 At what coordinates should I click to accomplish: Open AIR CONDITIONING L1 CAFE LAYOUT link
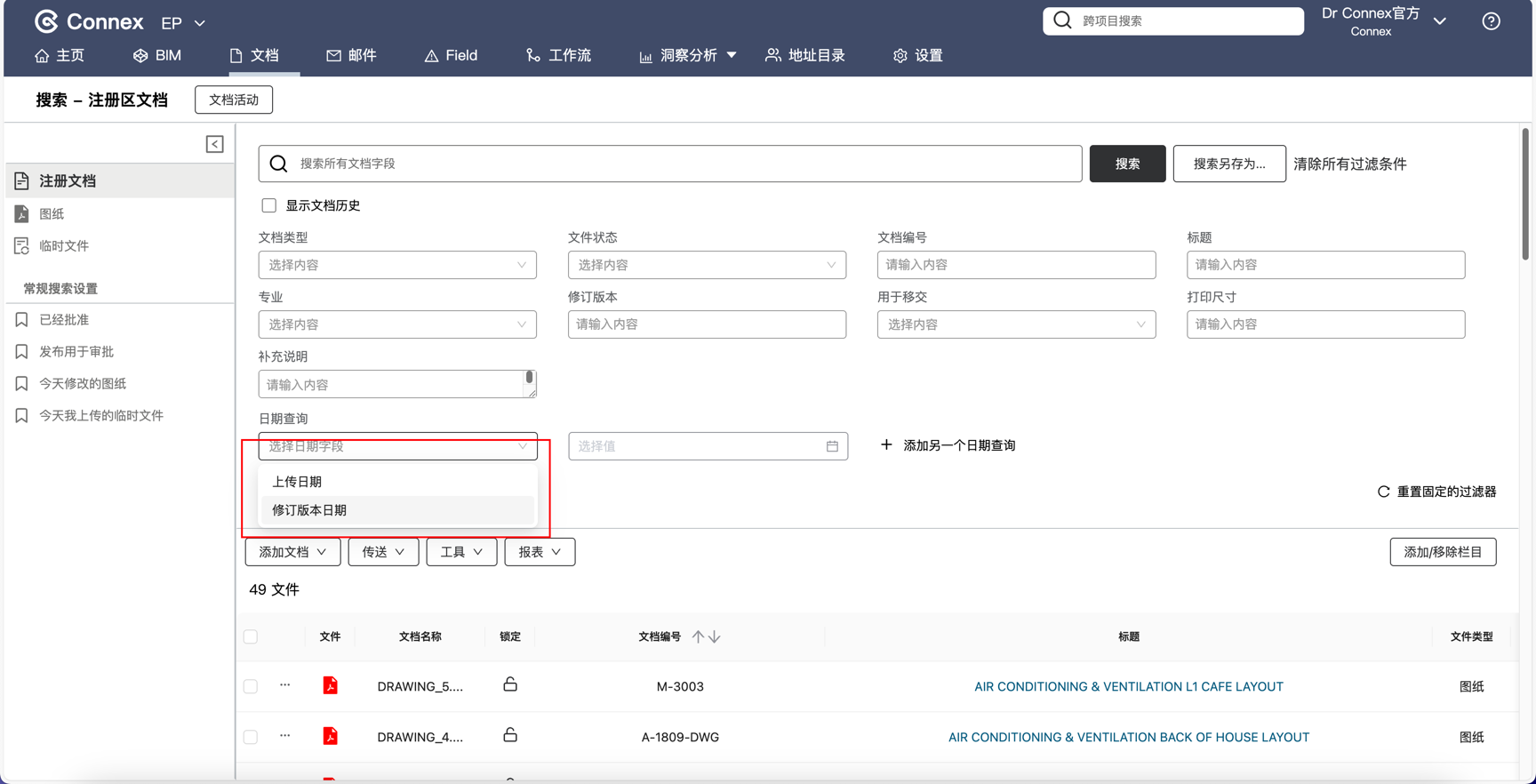click(1128, 686)
